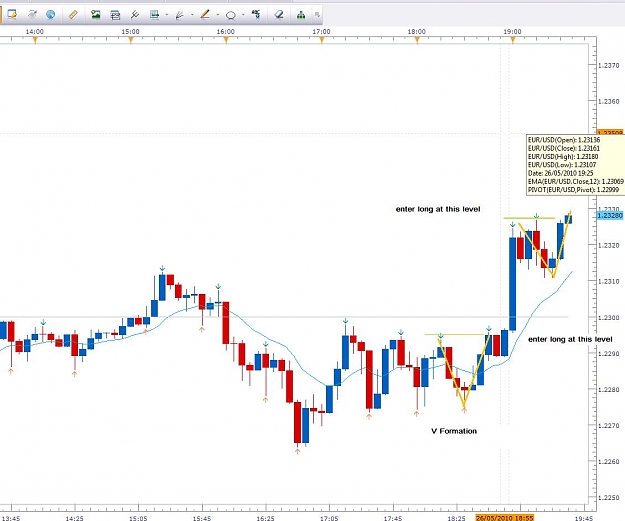Image resolution: width=625 pixels, height=521 pixels.
Task: Click the orange marker under 15:00
Action: click(x=131, y=39)
